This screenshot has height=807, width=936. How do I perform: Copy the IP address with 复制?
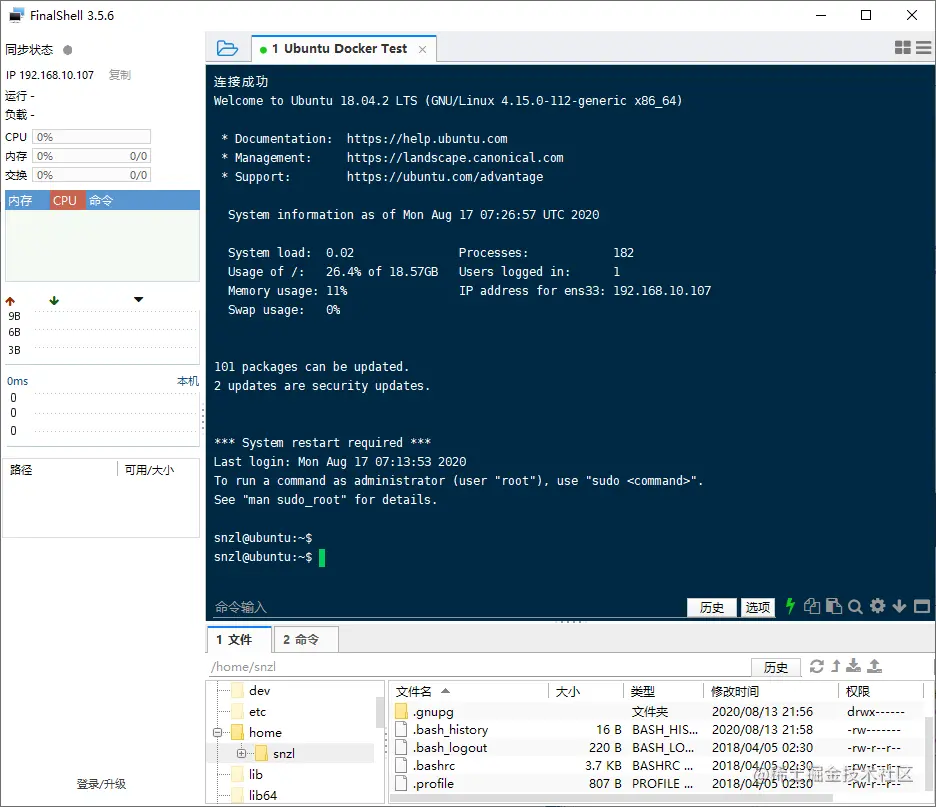tap(119, 75)
